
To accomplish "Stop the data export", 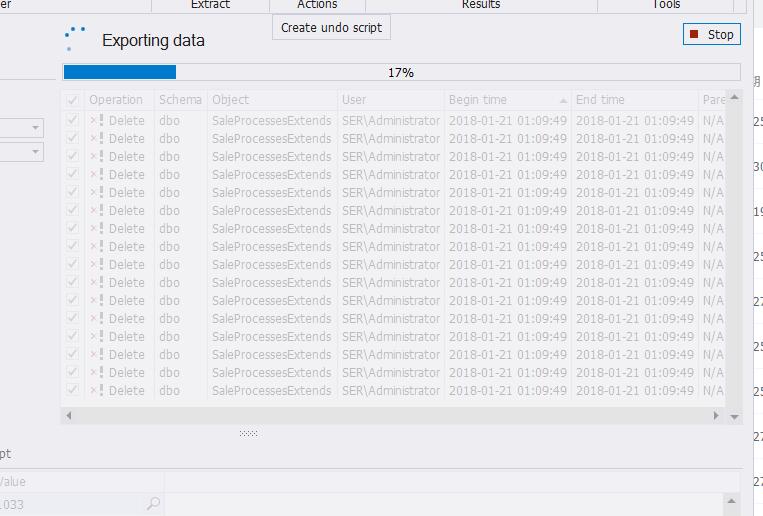I will [x=711, y=35].
